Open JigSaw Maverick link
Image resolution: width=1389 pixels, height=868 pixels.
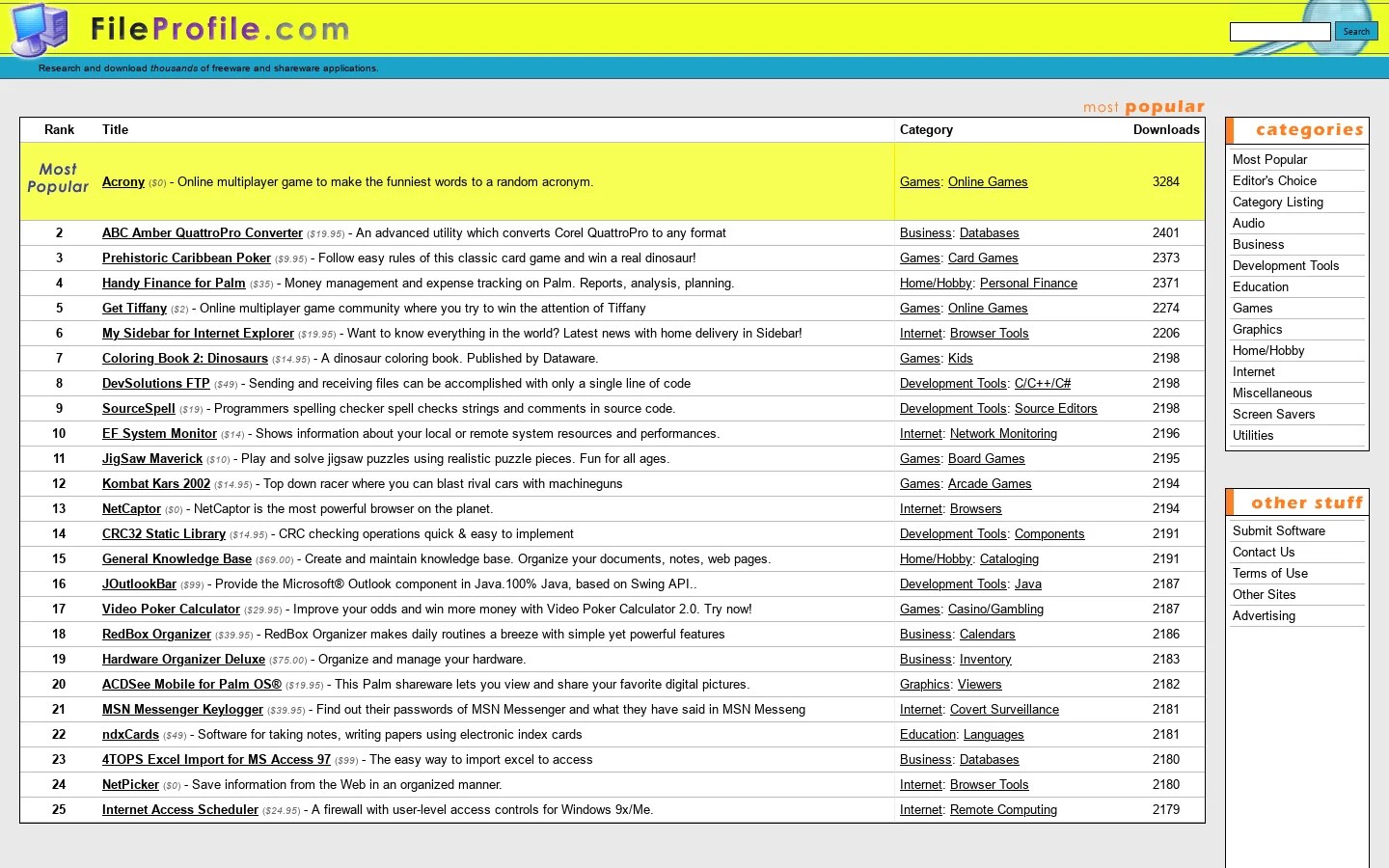click(152, 459)
